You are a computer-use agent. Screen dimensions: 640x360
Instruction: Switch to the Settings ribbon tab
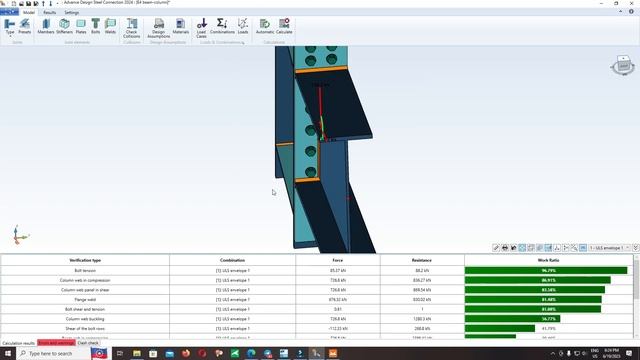(71, 13)
